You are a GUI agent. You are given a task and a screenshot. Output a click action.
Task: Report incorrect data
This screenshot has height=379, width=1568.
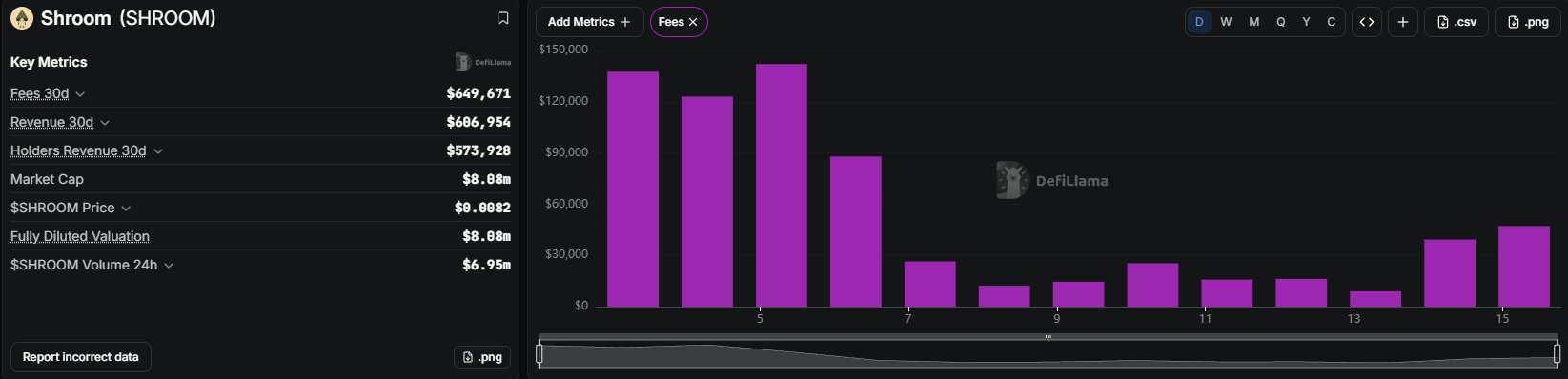[x=81, y=357]
